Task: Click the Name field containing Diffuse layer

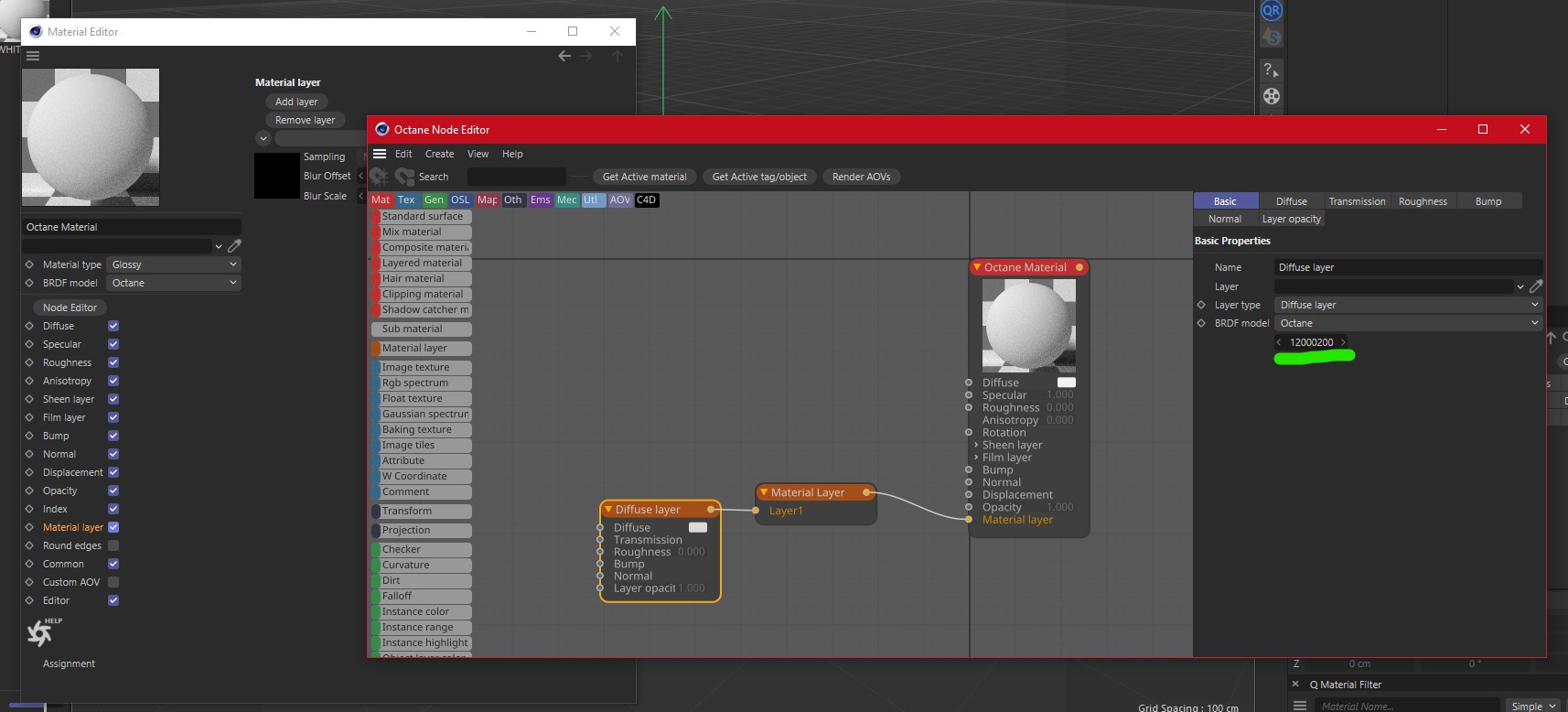Action: pos(1408,267)
